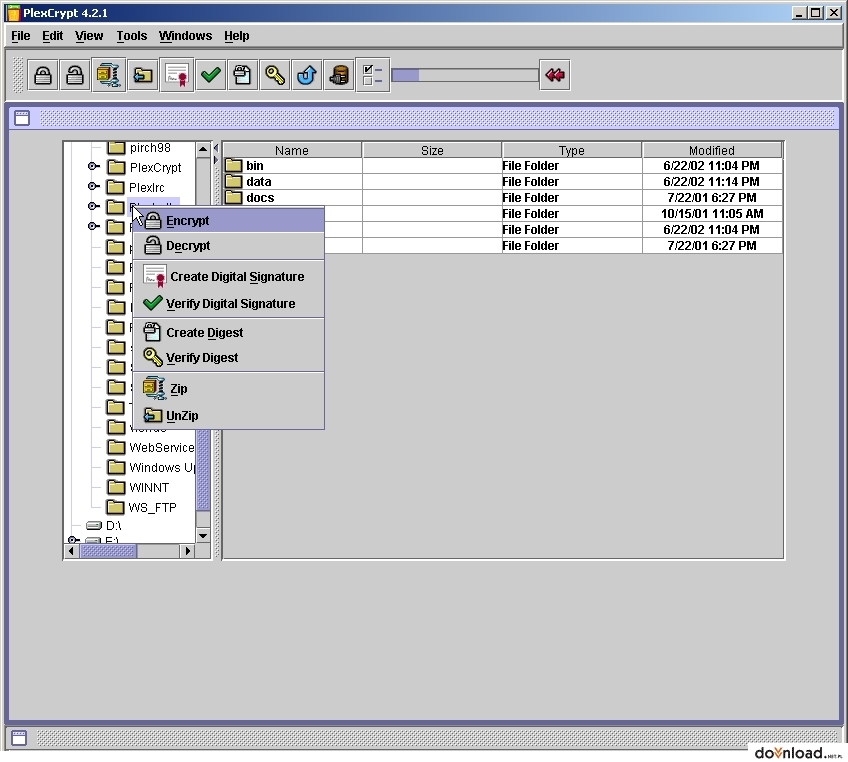Select Verify Digital Signature in context menu
Screen dimensions: 848x762
click(x=229, y=303)
